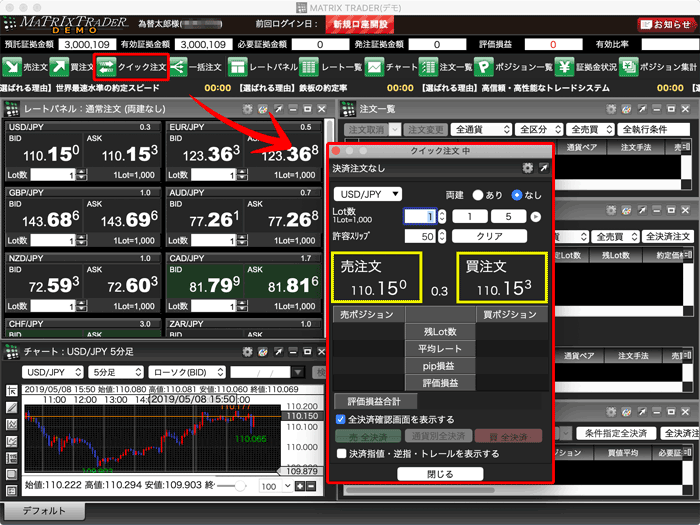Open ポジション一覧 position list
The width and height of the screenshot is (700, 525).
click(513, 67)
